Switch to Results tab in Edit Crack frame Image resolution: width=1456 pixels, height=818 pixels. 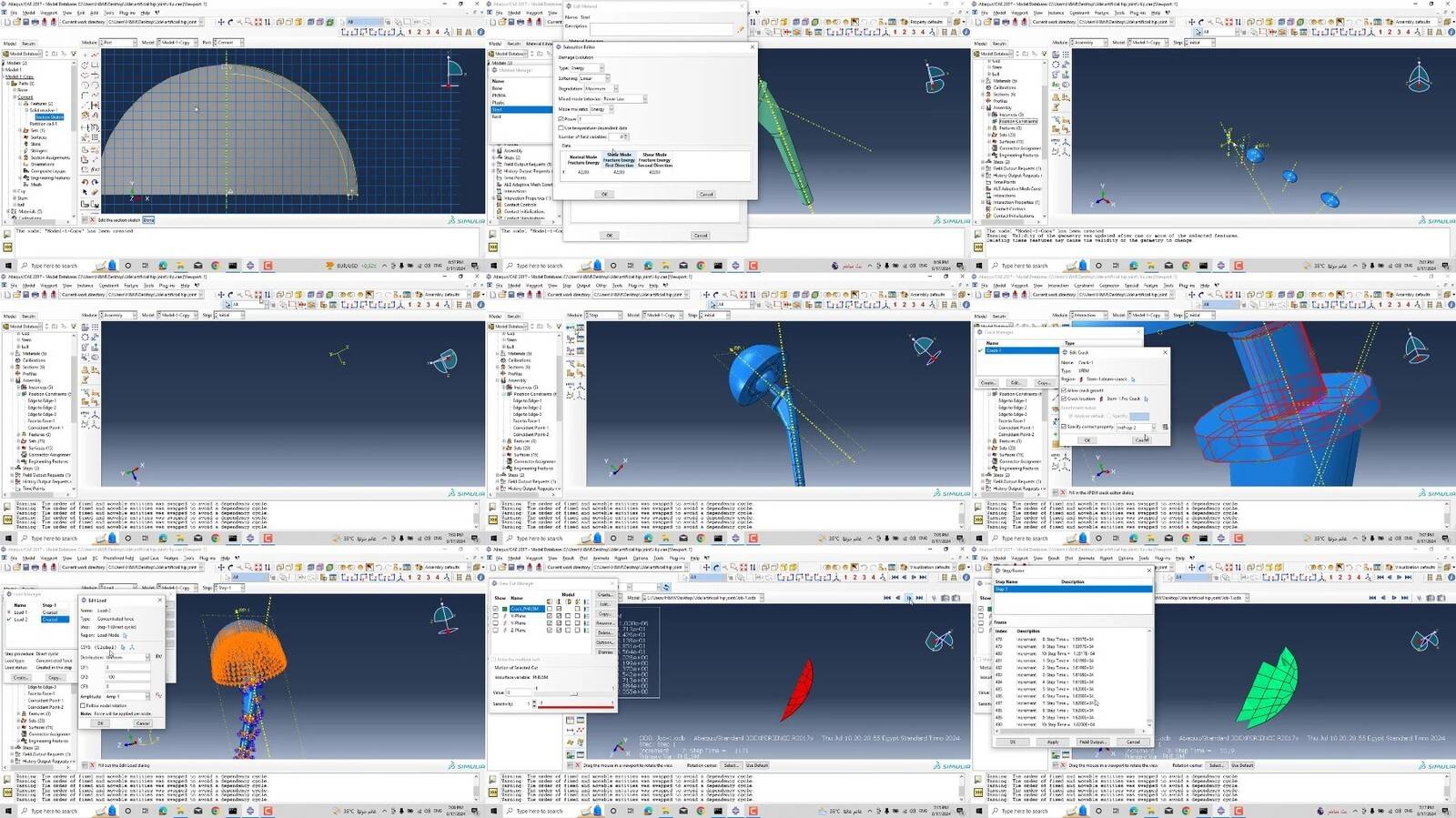999,317
